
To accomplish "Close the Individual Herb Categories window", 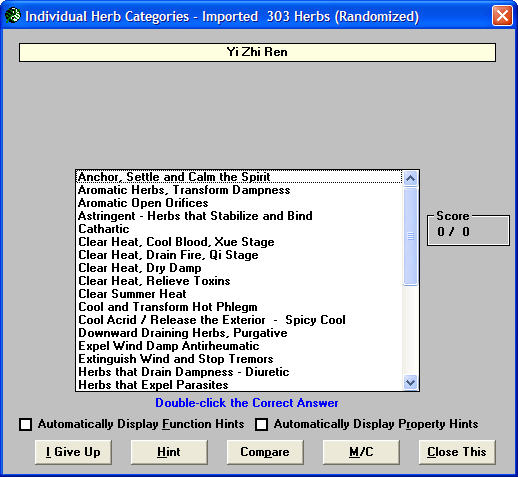I will [502, 16].
